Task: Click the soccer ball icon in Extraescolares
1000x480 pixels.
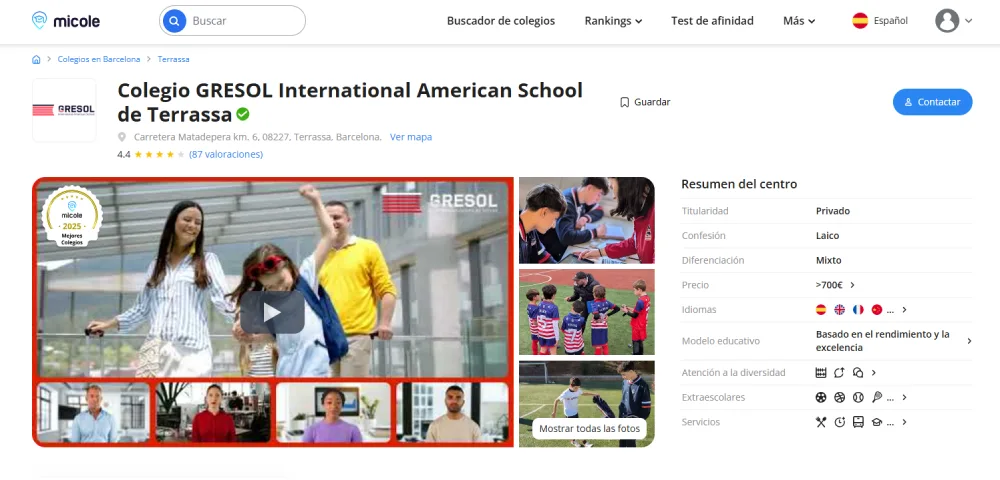Action: tap(821, 397)
